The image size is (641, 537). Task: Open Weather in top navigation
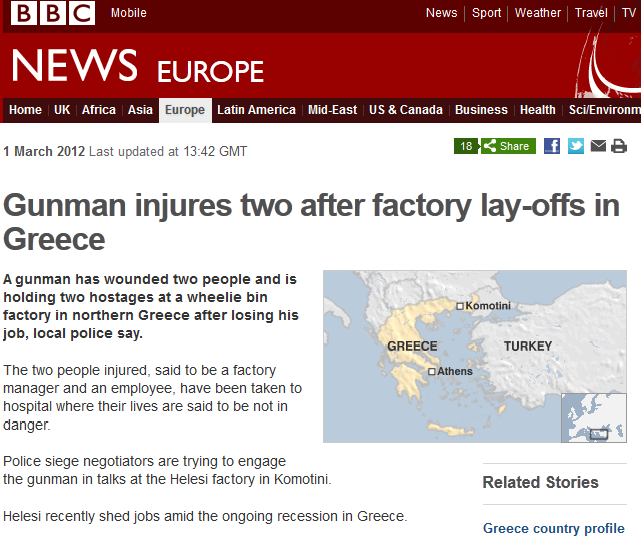[x=538, y=13]
